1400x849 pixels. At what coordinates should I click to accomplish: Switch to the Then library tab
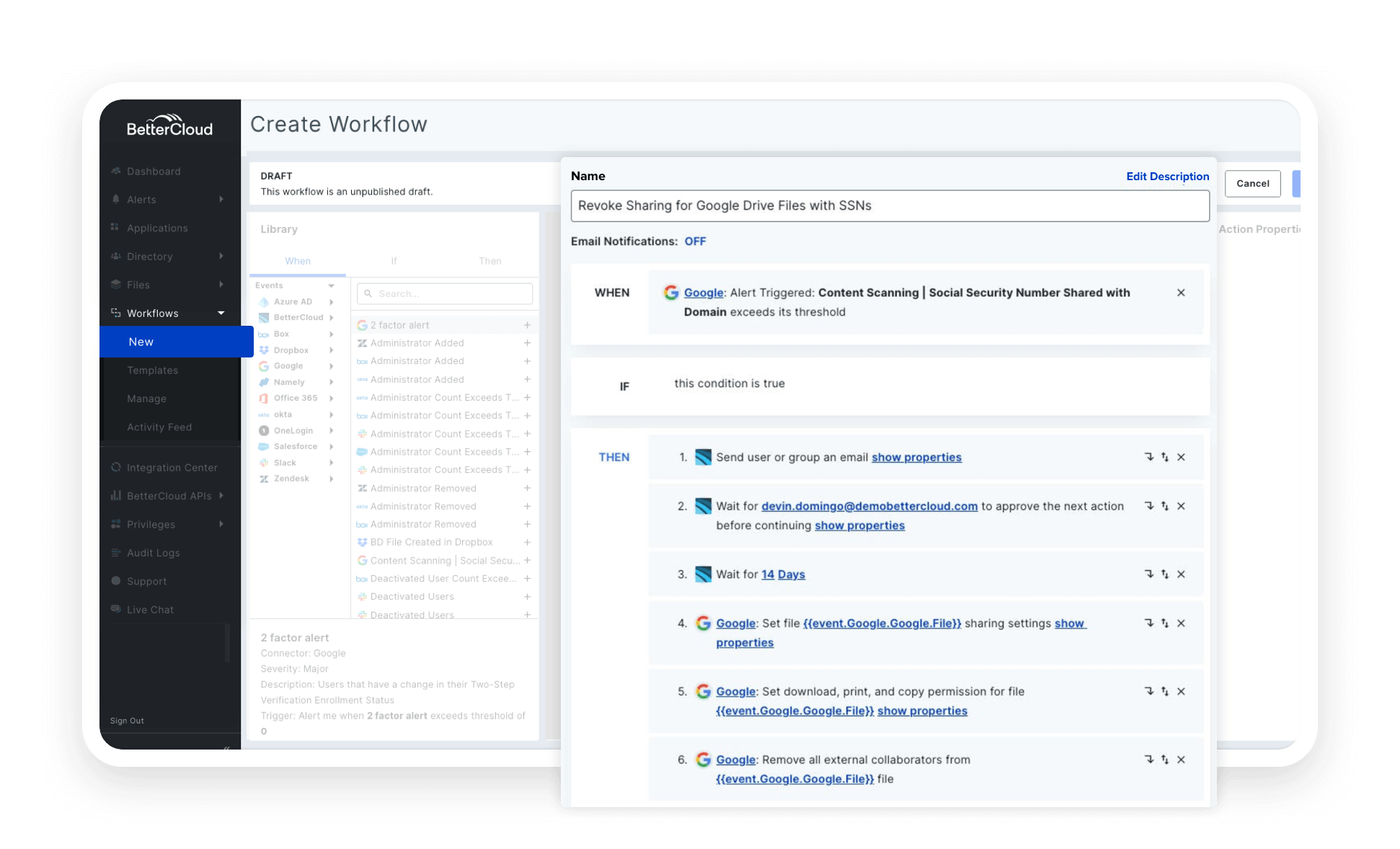pyautogui.click(x=490, y=261)
